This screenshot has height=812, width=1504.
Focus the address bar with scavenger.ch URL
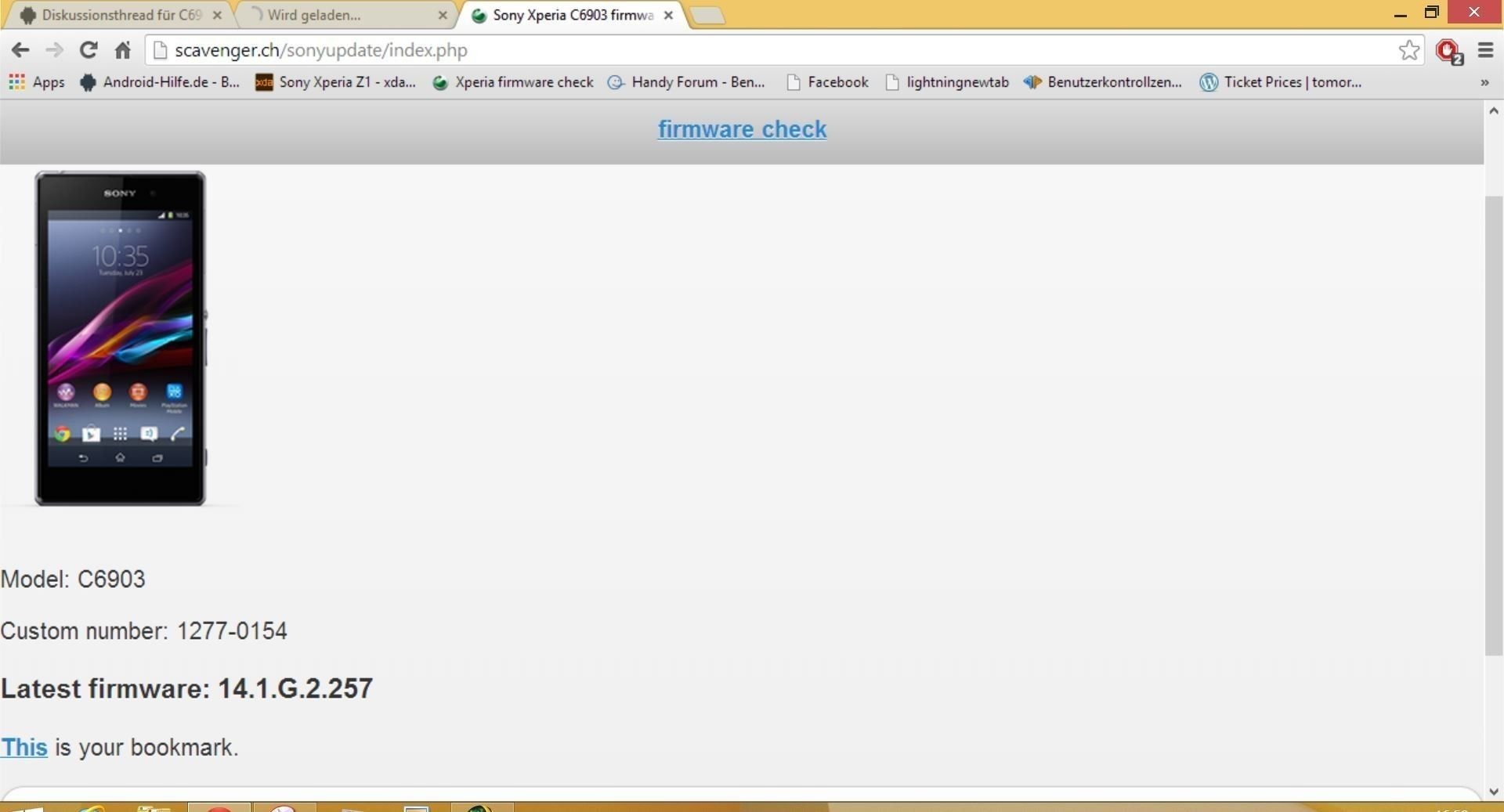tap(783, 50)
